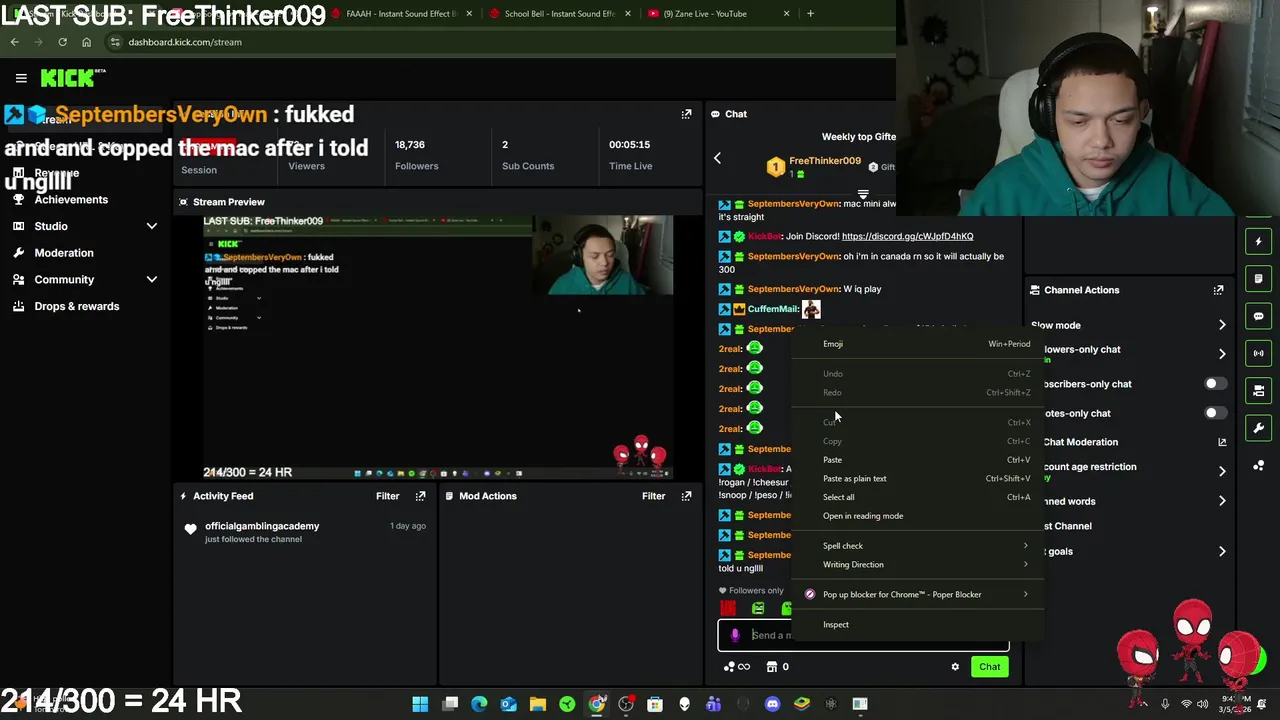The image size is (1280, 720).
Task: Switch to FAAAH Instant Sound Effect tab
Action: [x=404, y=14]
